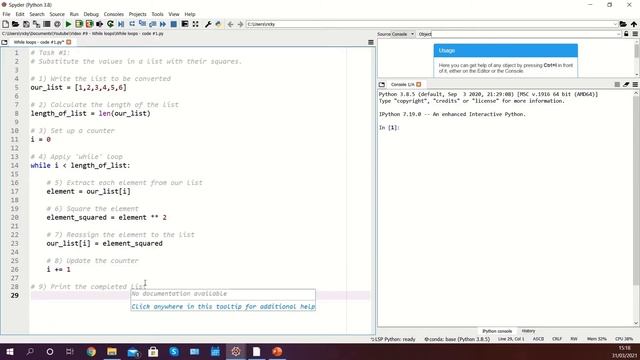Screen dimensions: 640x360
Task: Click the LSP Python: ready status
Action: coord(393,339)
